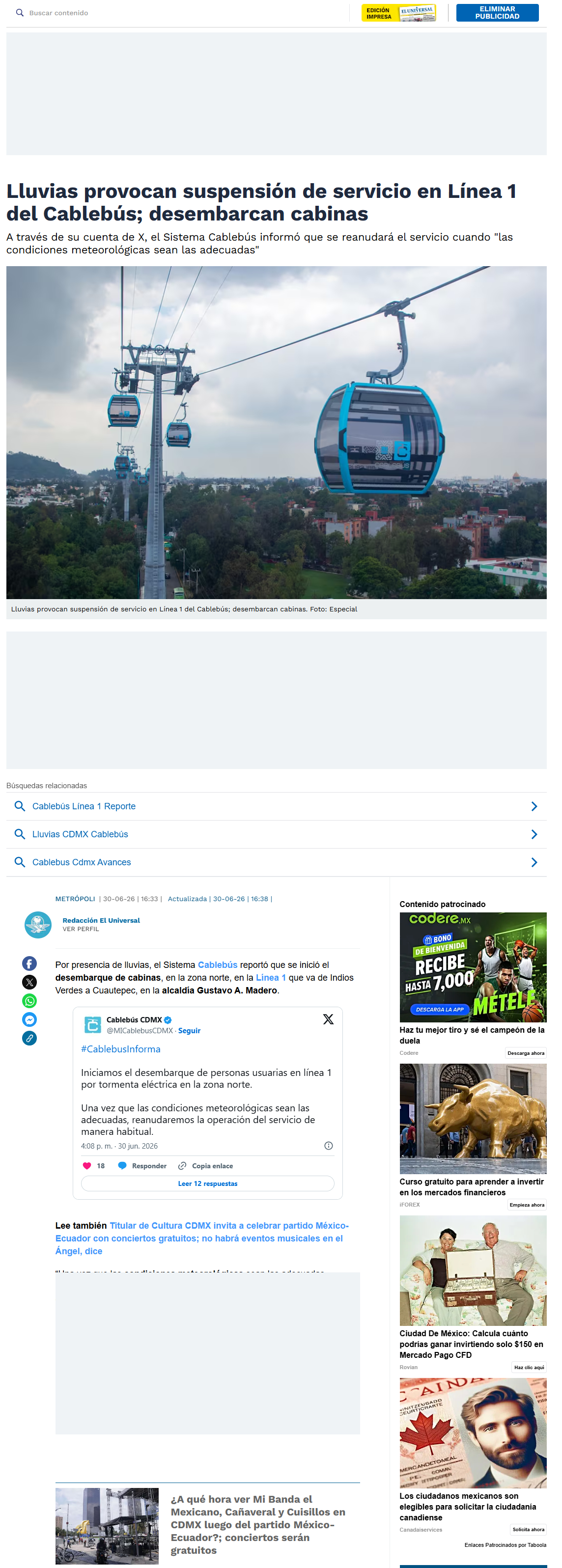The image size is (562, 1568).
Task: Open headline ¿A qué hora ver Mi Banda el Mexicano
Action: pos(258,1524)
